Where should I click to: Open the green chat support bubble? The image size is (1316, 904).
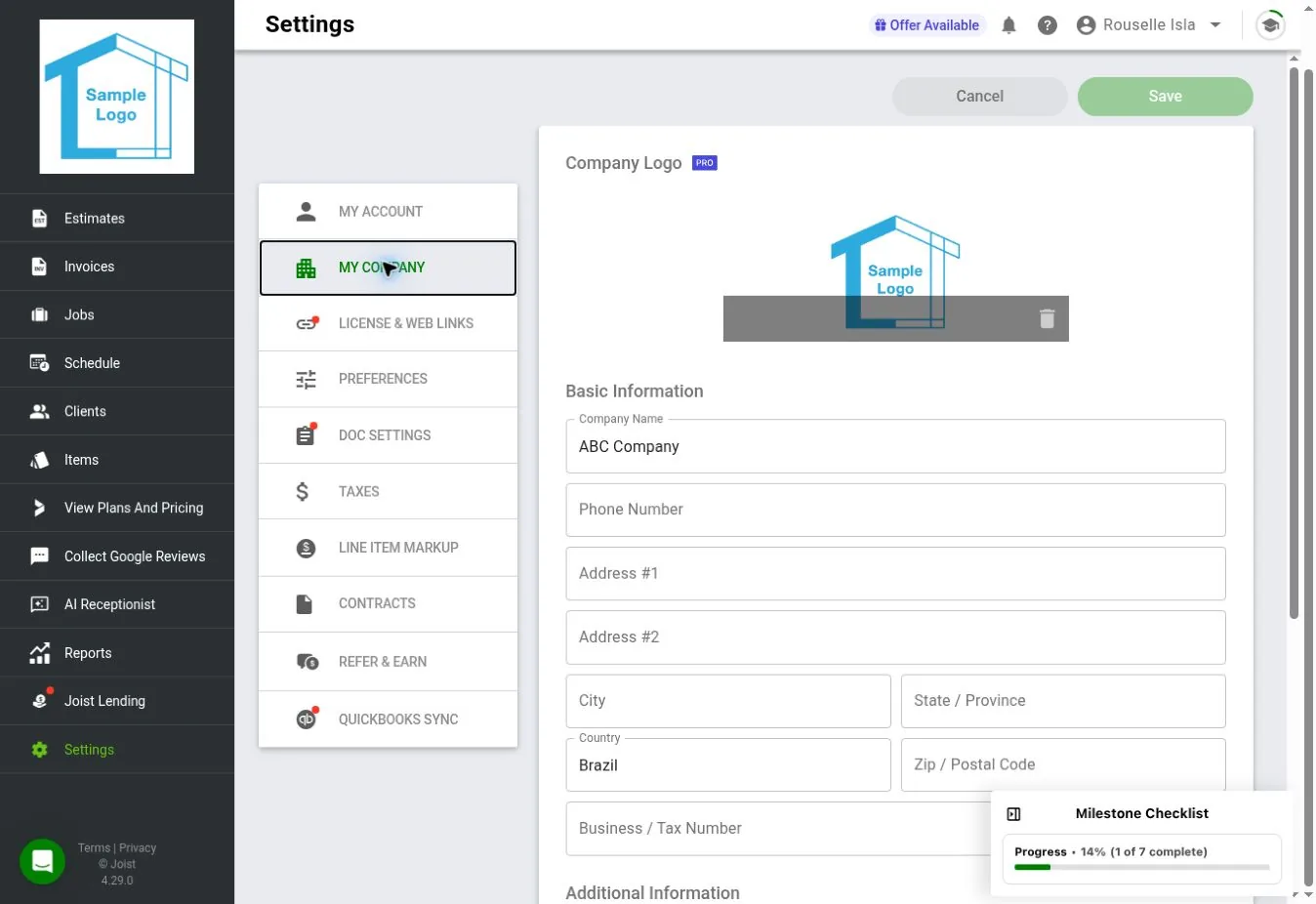[x=42, y=861]
